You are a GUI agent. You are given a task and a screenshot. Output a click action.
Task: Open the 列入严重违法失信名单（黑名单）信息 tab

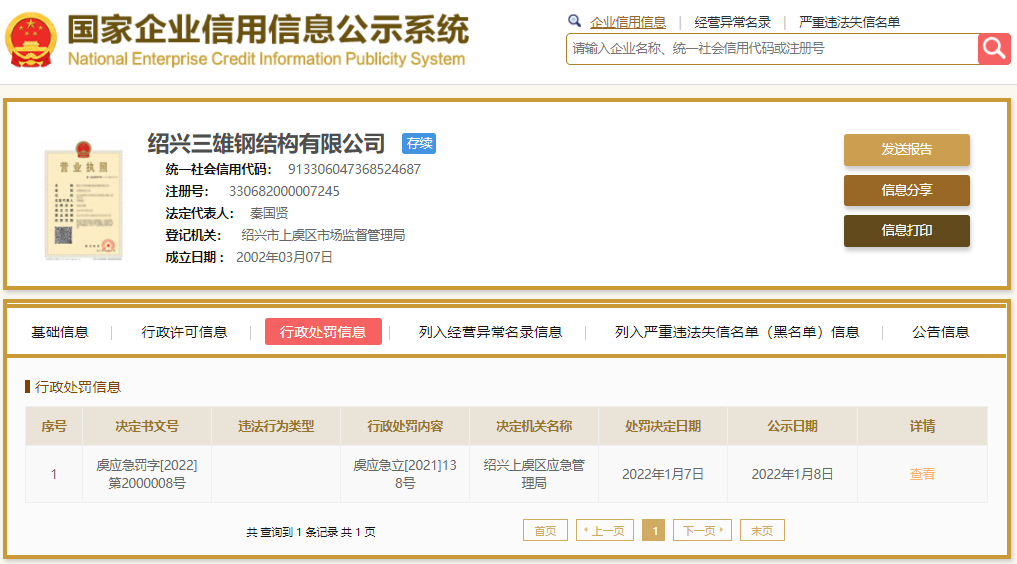point(737,333)
